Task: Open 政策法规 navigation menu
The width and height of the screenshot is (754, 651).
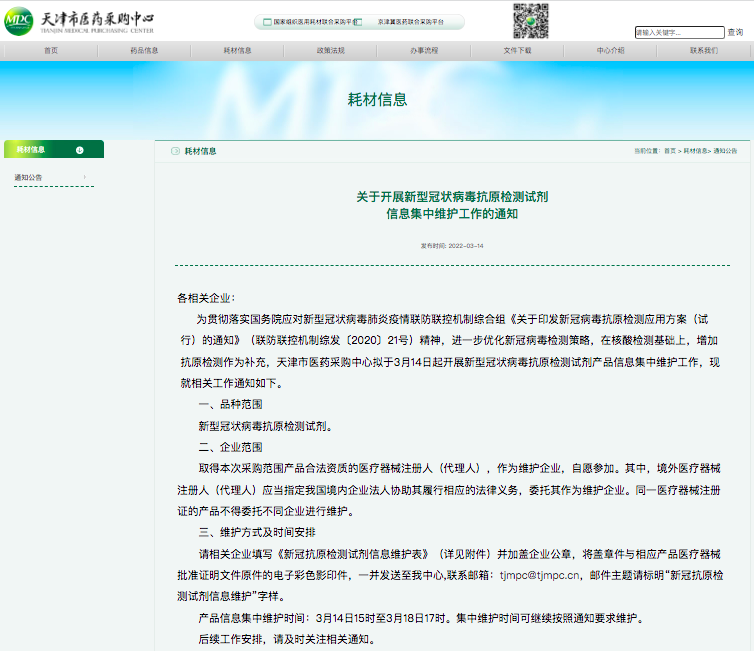Action: click(330, 50)
